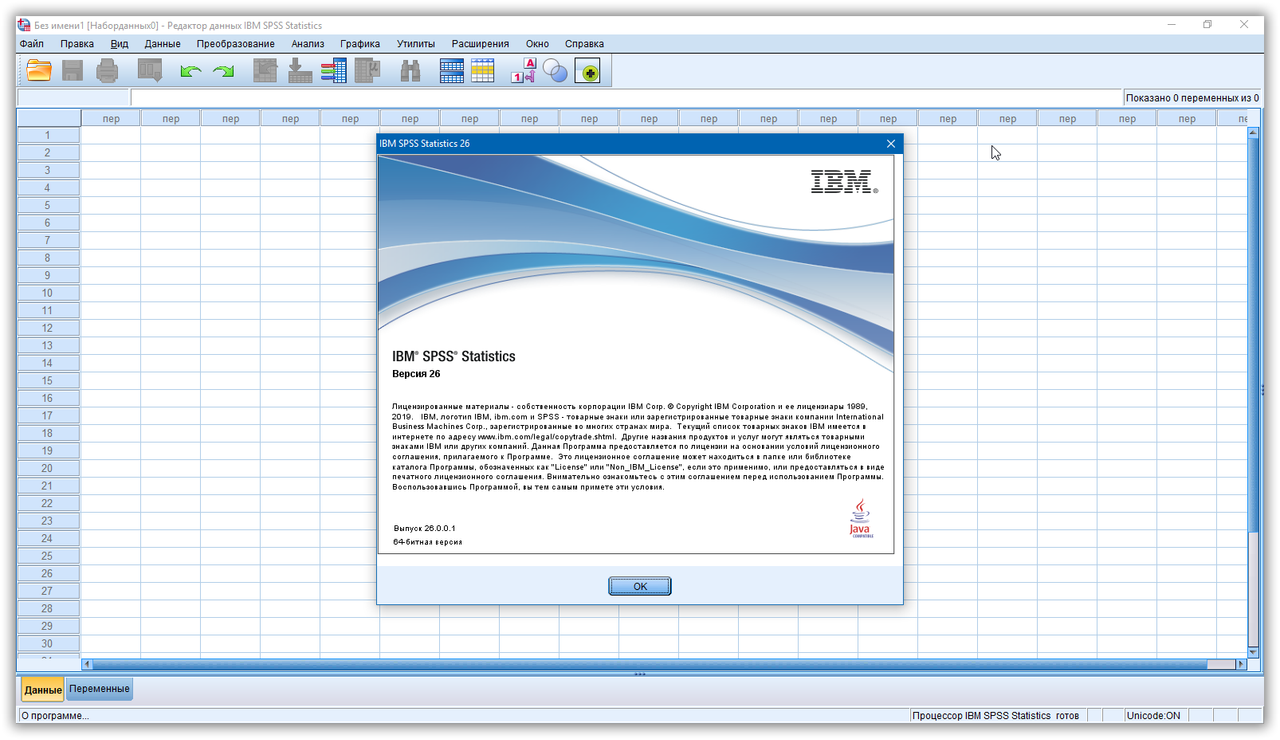Click the binoculars Find icon
1280x740 pixels.
(x=410, y=70)
